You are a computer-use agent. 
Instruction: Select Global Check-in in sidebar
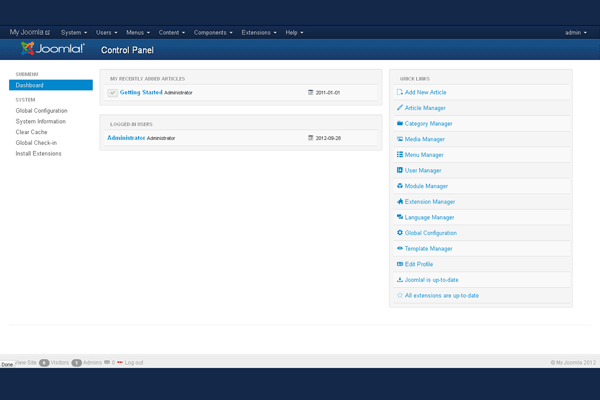click(x=36, y=143)
